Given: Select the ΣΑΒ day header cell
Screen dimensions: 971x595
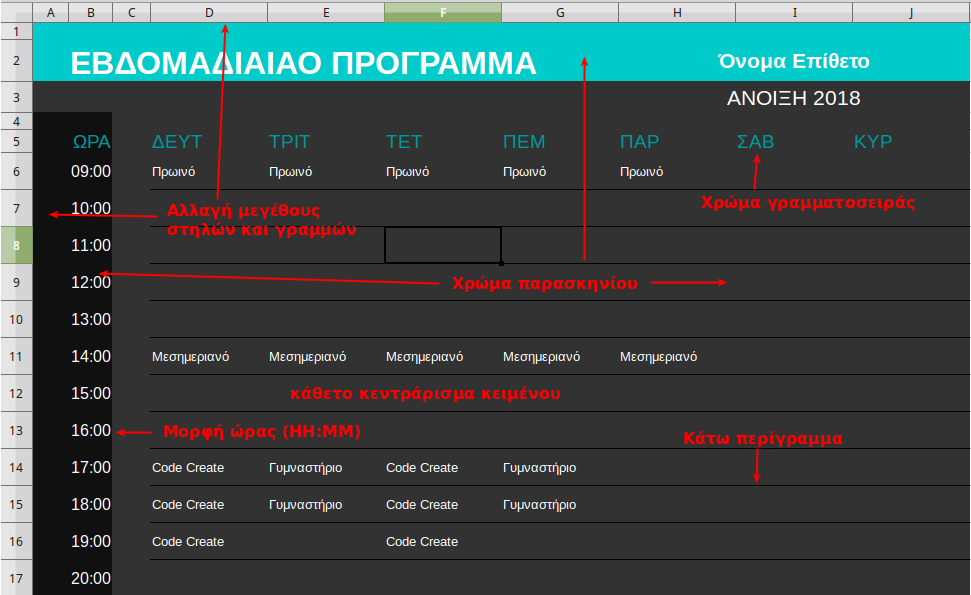Looking at the screenshot, I should 755,142.
